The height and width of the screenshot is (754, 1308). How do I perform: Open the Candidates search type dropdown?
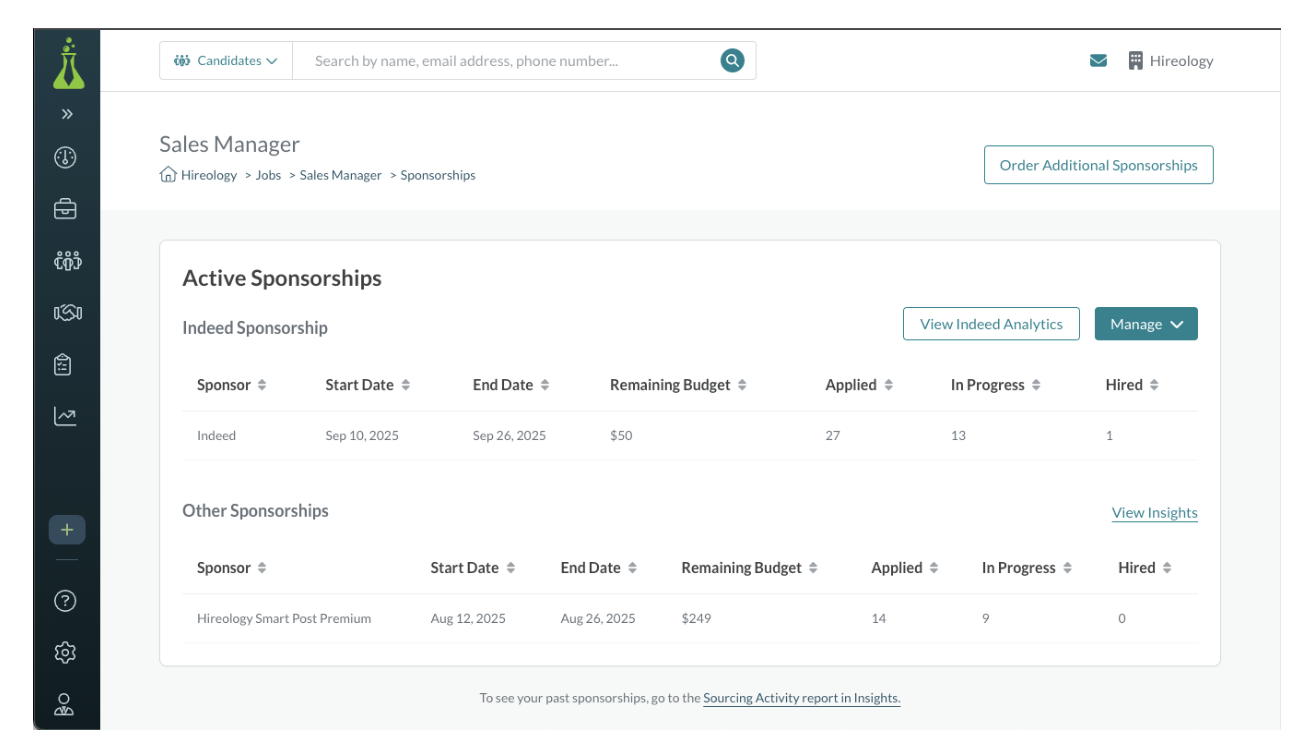[x=226, y=61]
